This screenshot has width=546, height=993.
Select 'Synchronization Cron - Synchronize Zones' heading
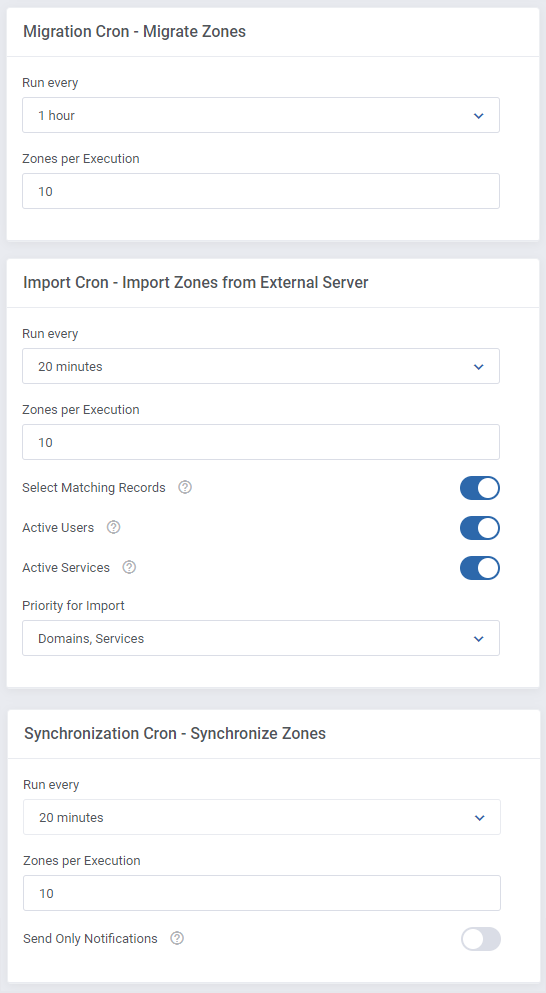coord(175,733)
